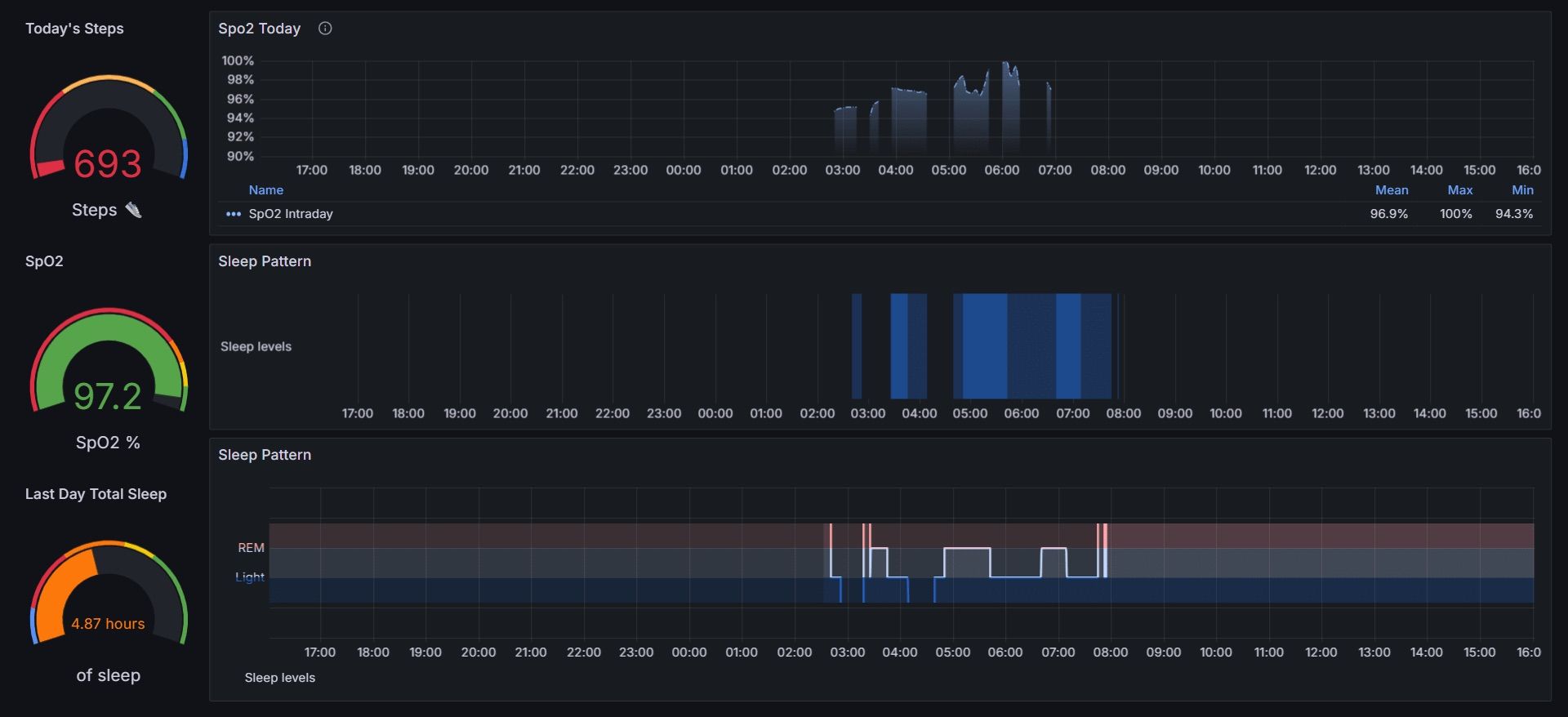Sort legend by Mean column
1568x717 pixels.
point(1392,190)
